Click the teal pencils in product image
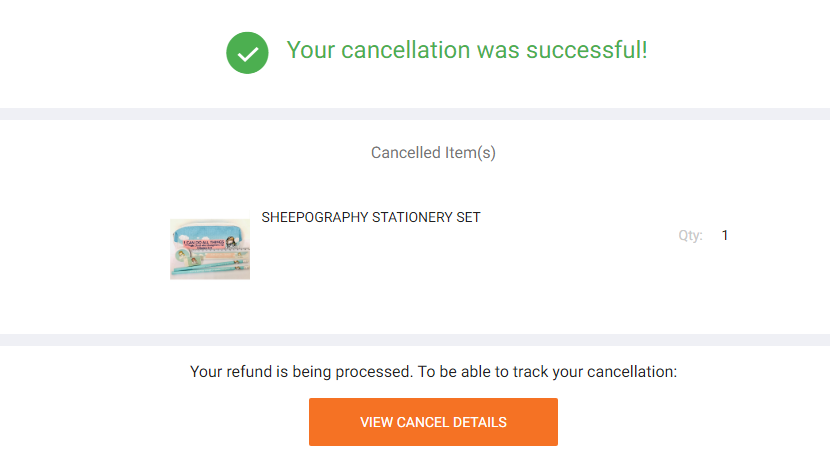The height and width of the screenshot is (462, 830). tap(215, 268)
